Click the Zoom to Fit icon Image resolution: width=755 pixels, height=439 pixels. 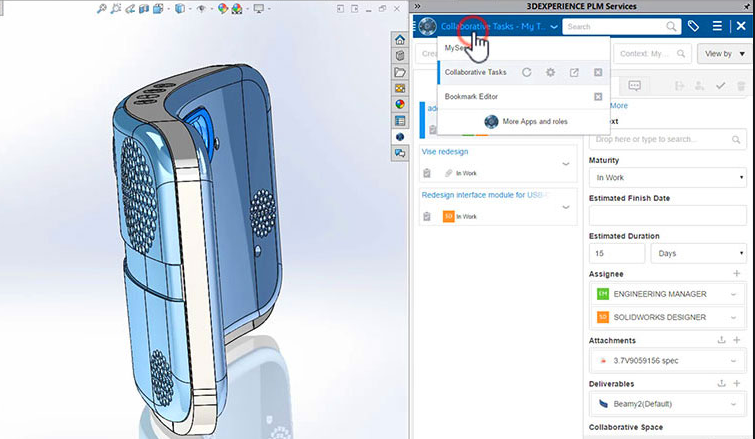(x=102, y=9)
